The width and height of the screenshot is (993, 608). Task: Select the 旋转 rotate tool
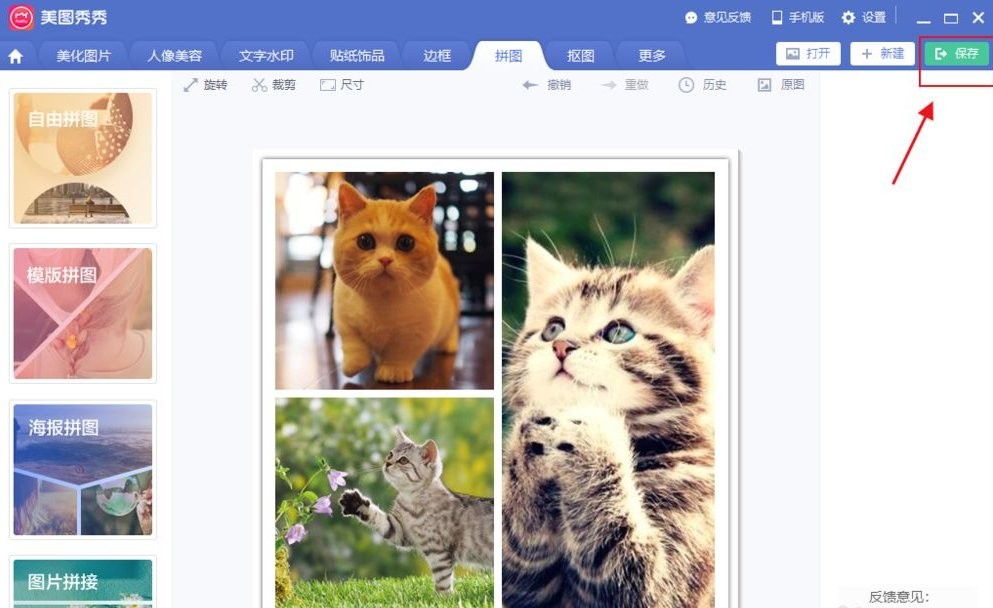(205, 85)
